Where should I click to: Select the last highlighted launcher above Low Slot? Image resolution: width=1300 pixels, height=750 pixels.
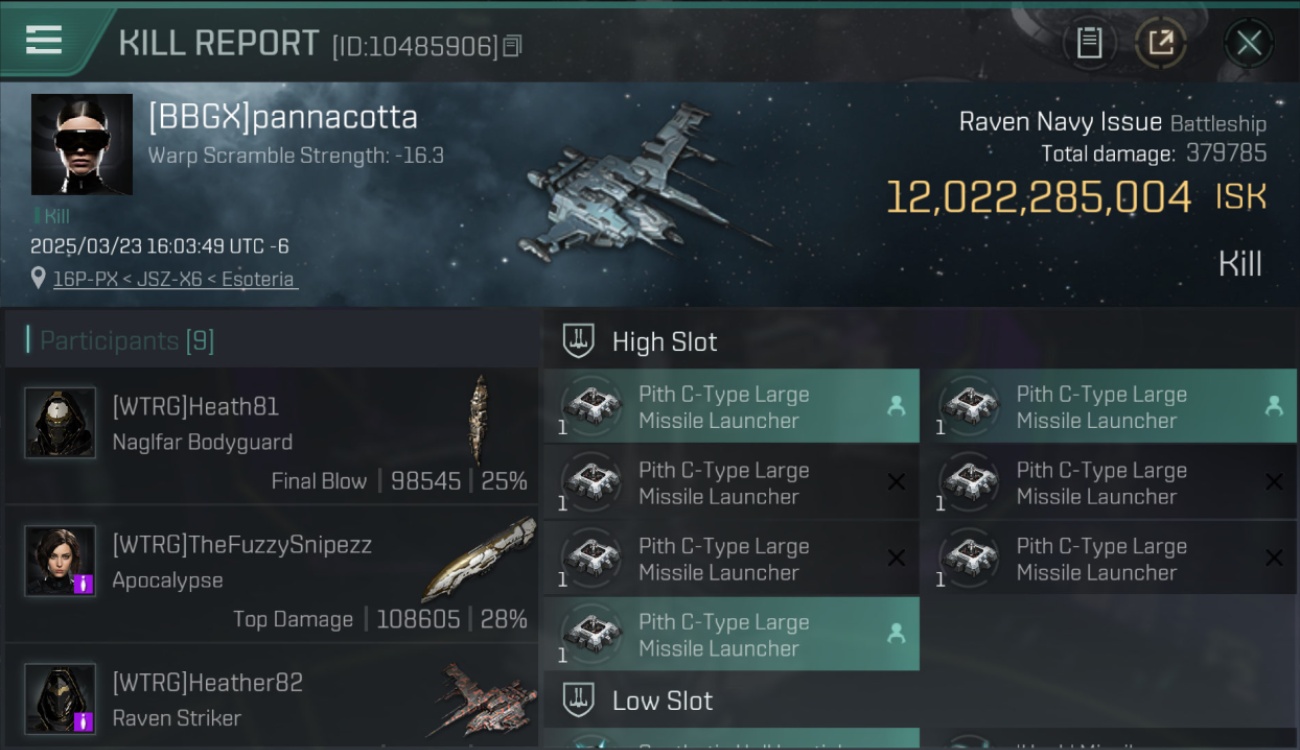coord(732,634)
